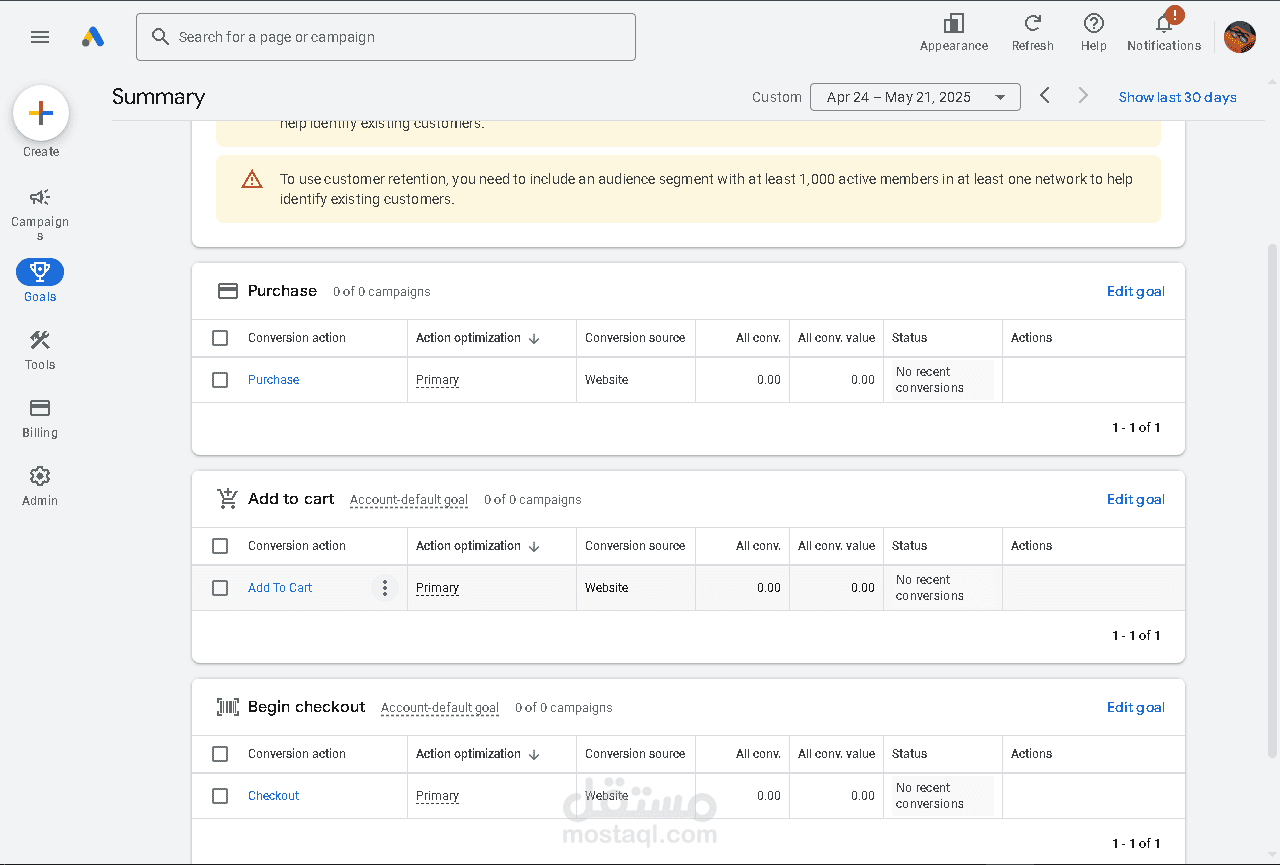
Task: Open Primary optimization setting for Checkout
Action: coord(437,796)
